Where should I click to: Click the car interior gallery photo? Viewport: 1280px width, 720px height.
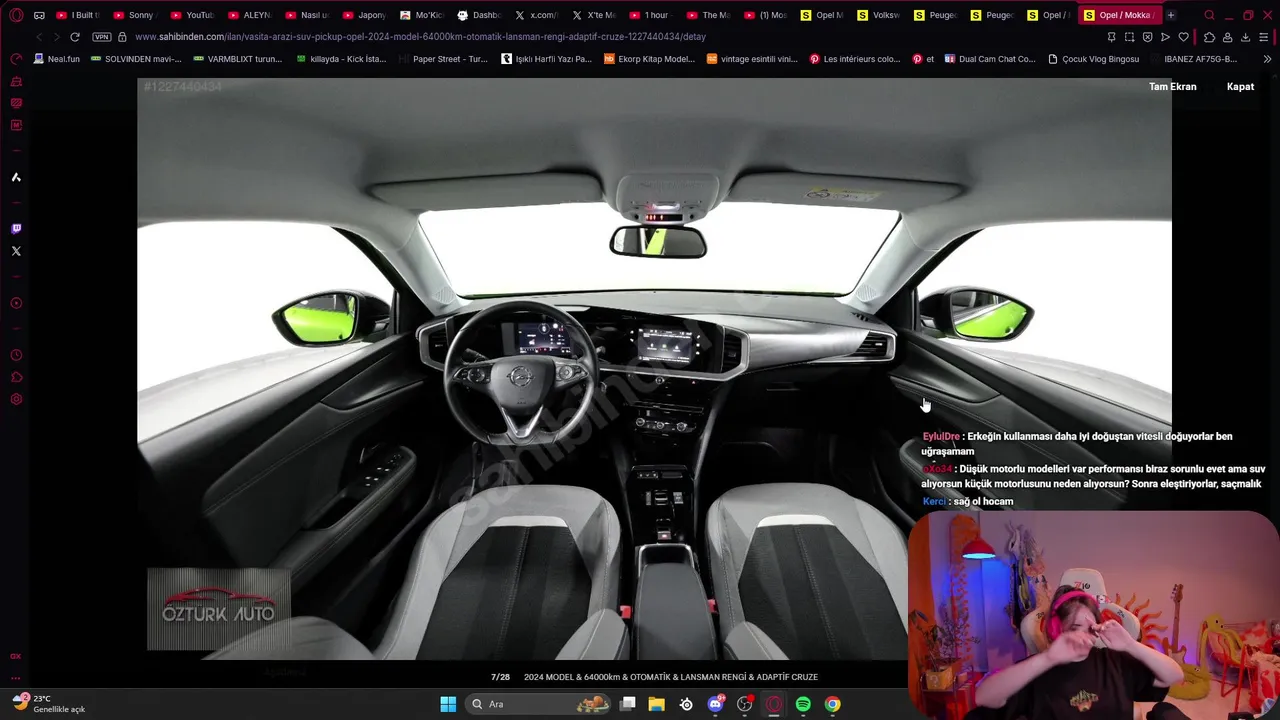(x=654, y=369)
